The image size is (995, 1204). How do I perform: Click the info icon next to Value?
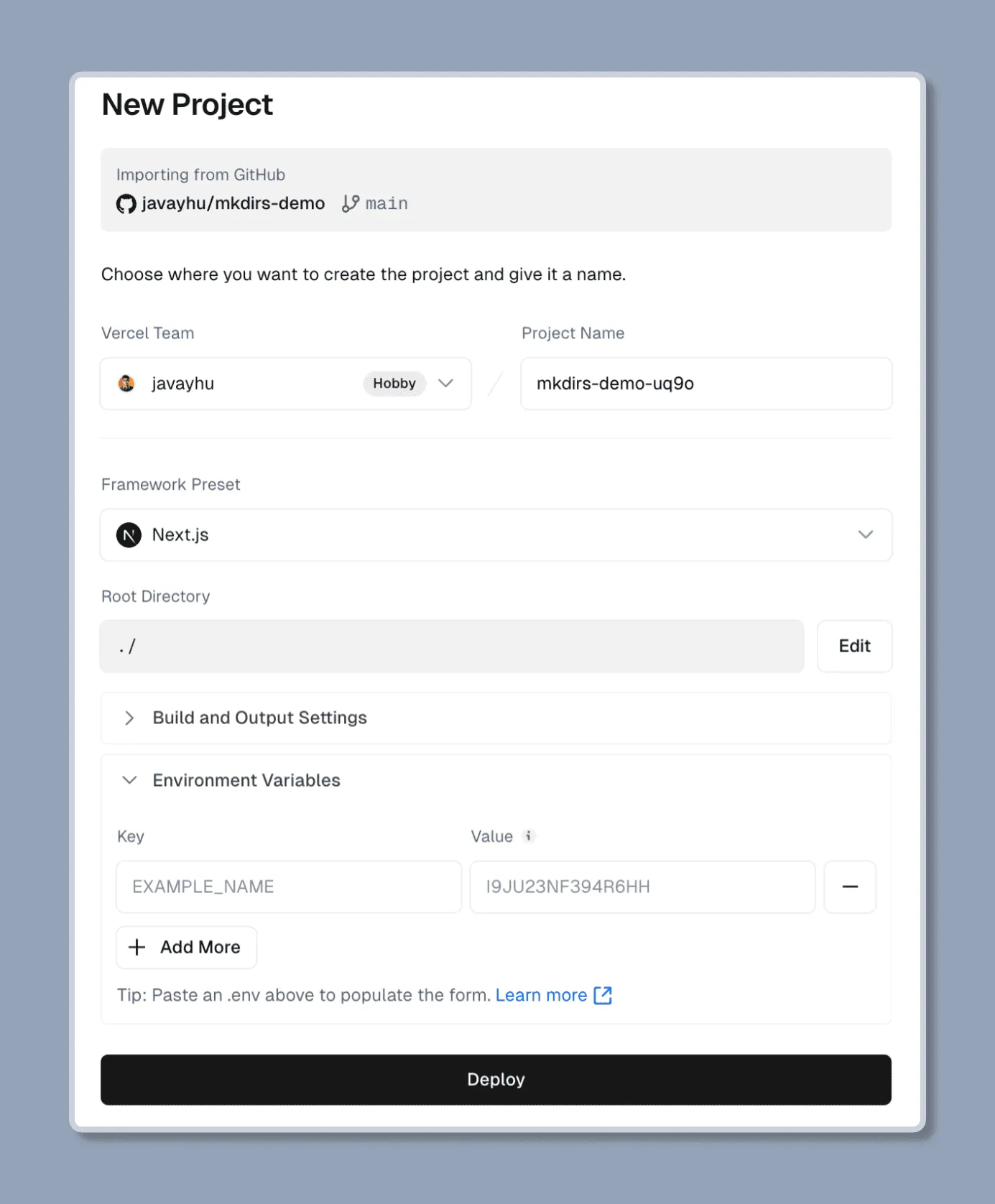tap(529, 835)
